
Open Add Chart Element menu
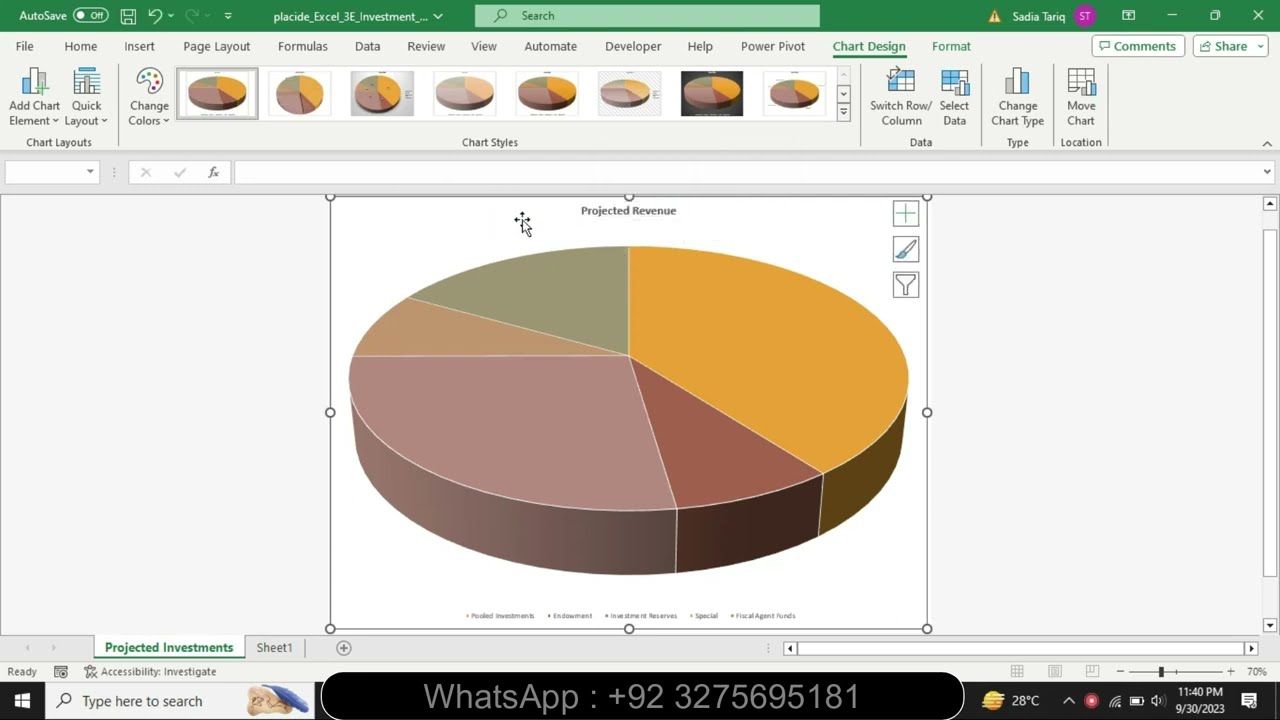[35, 98]
